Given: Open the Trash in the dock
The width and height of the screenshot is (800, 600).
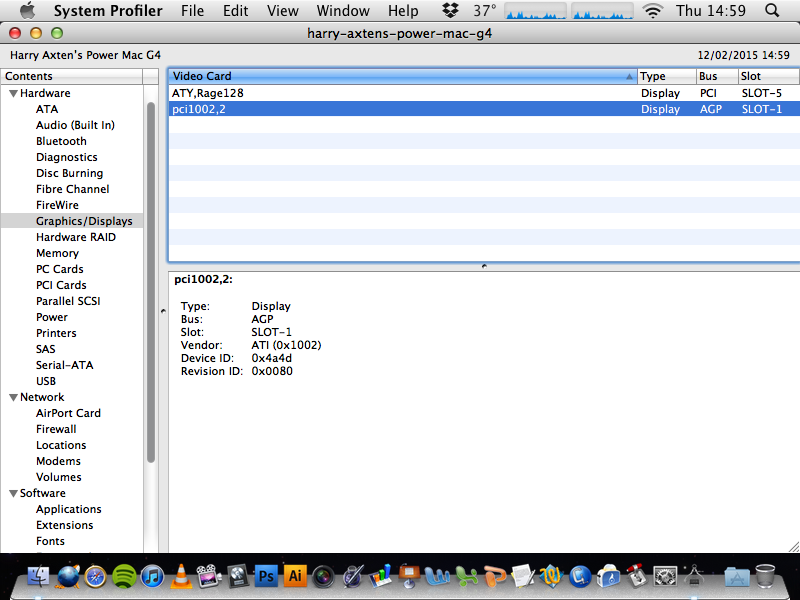Looking at the screenshot, I should [765, 577].
